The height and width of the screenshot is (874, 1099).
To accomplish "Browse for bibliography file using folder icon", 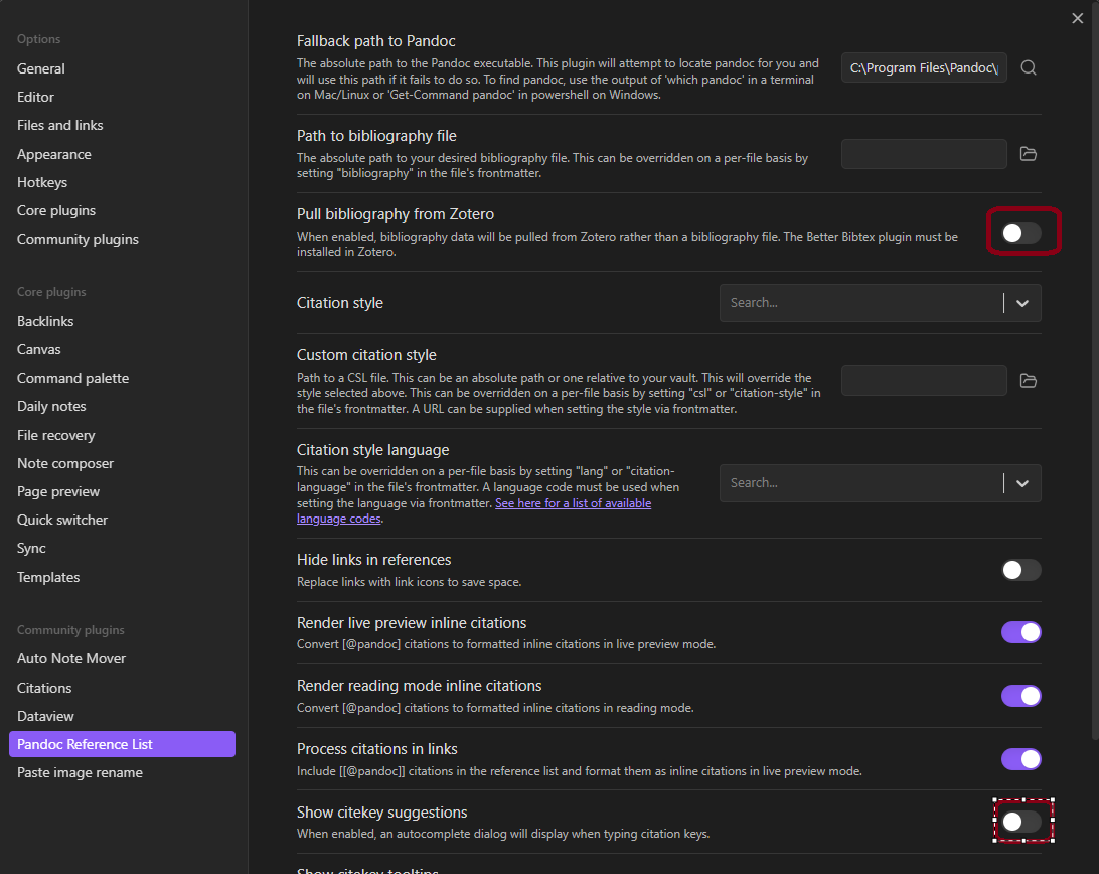I will (1028, 154).
